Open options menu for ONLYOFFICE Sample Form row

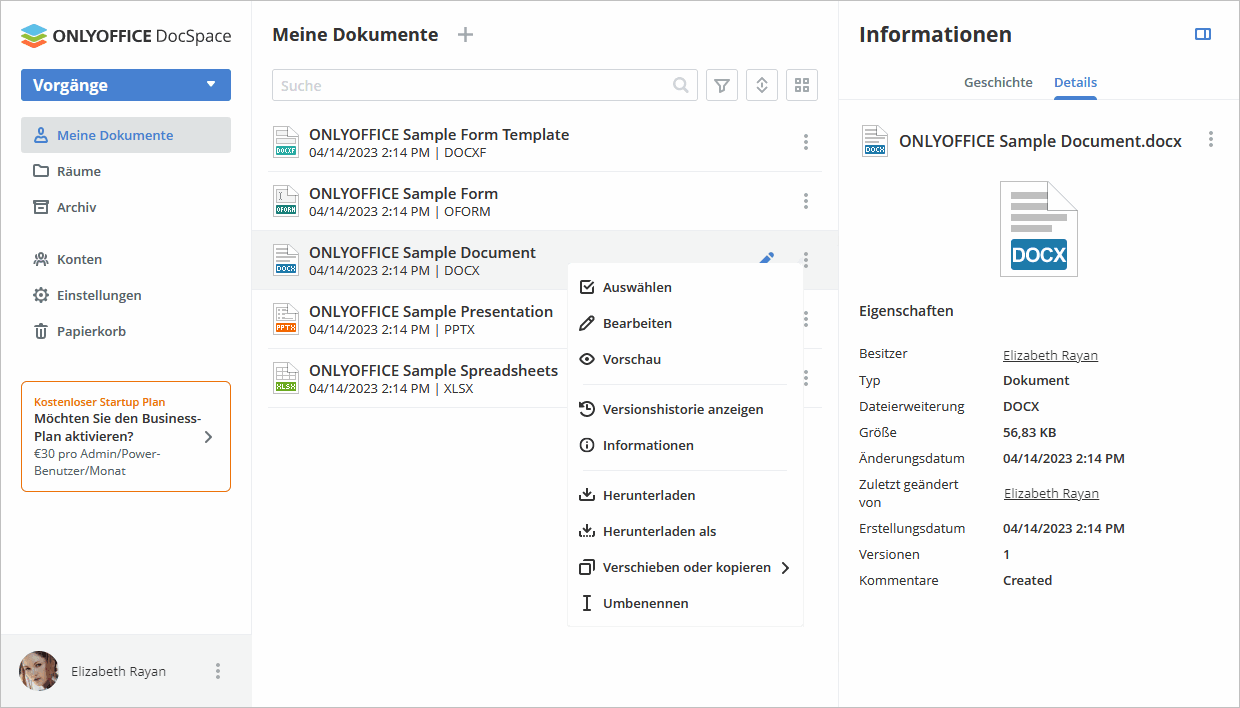coord(806,202)
